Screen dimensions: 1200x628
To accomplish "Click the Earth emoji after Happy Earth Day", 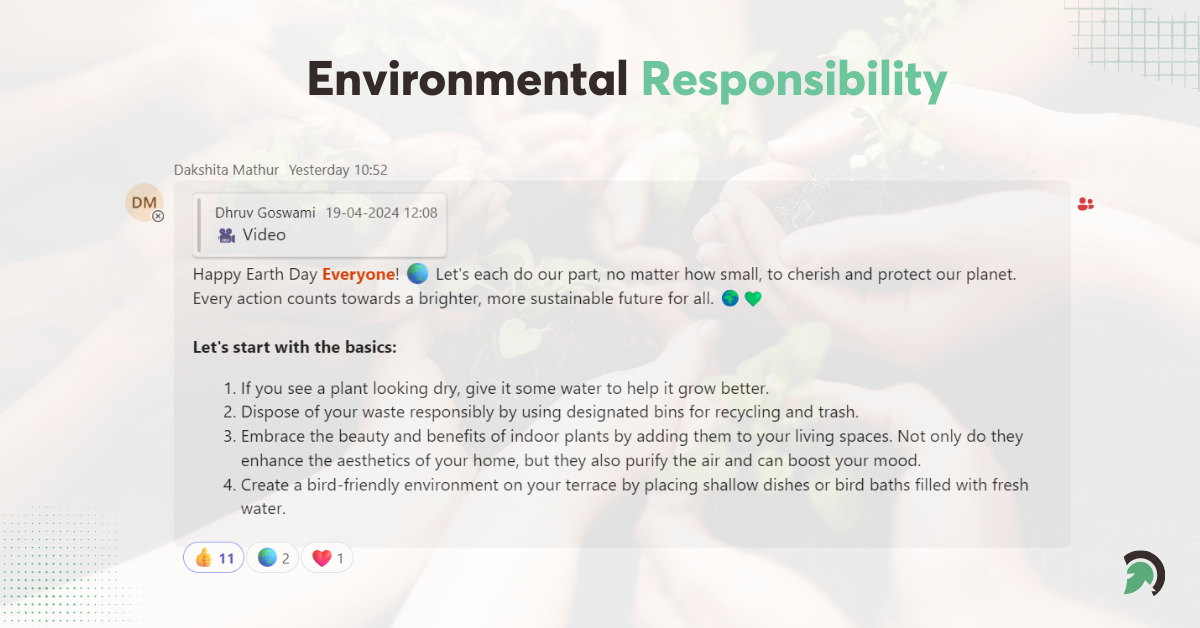I will tap(418, 273).
